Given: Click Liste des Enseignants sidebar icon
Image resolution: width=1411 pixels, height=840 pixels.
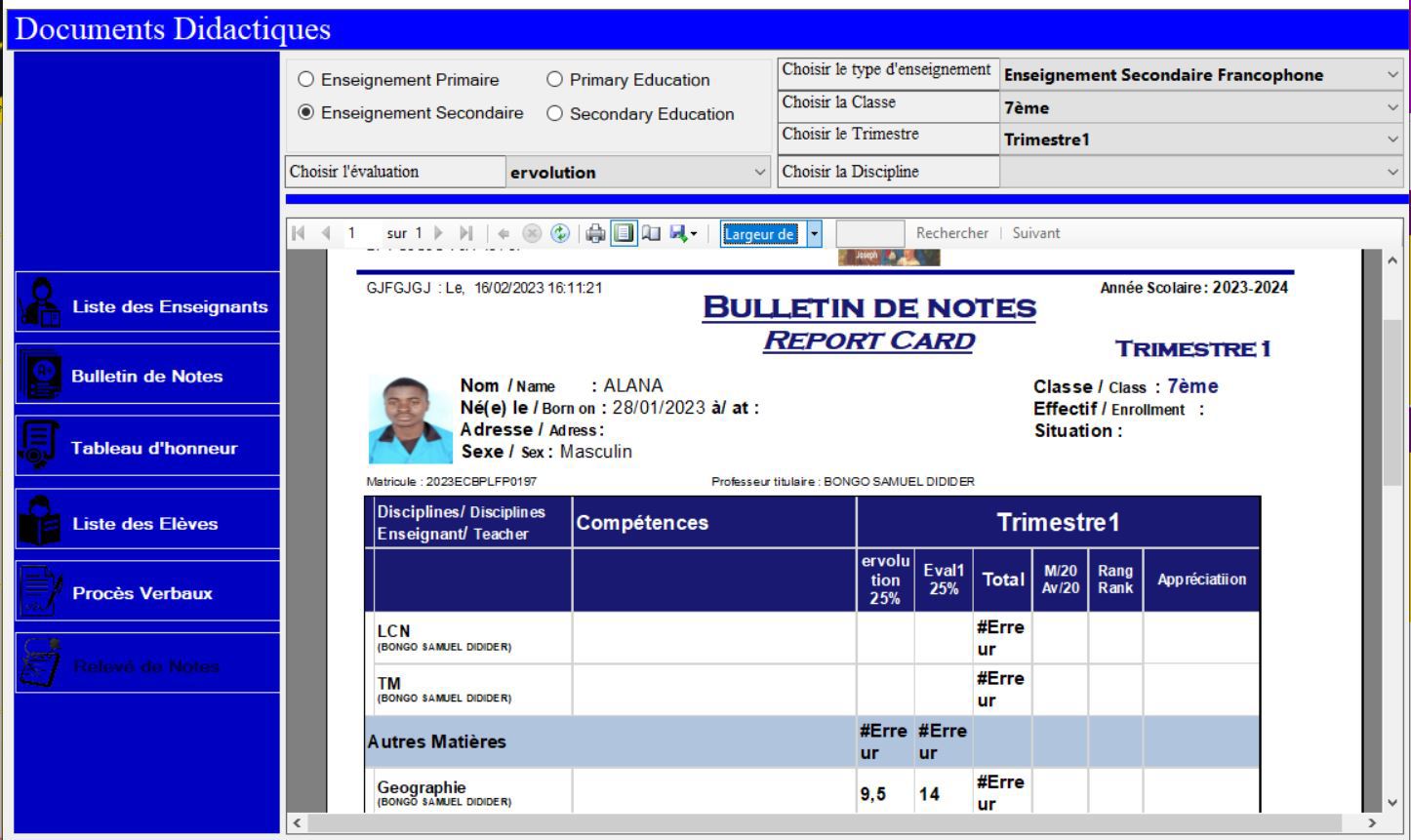Looking at the screenshot, I should [x=42, y=302].
